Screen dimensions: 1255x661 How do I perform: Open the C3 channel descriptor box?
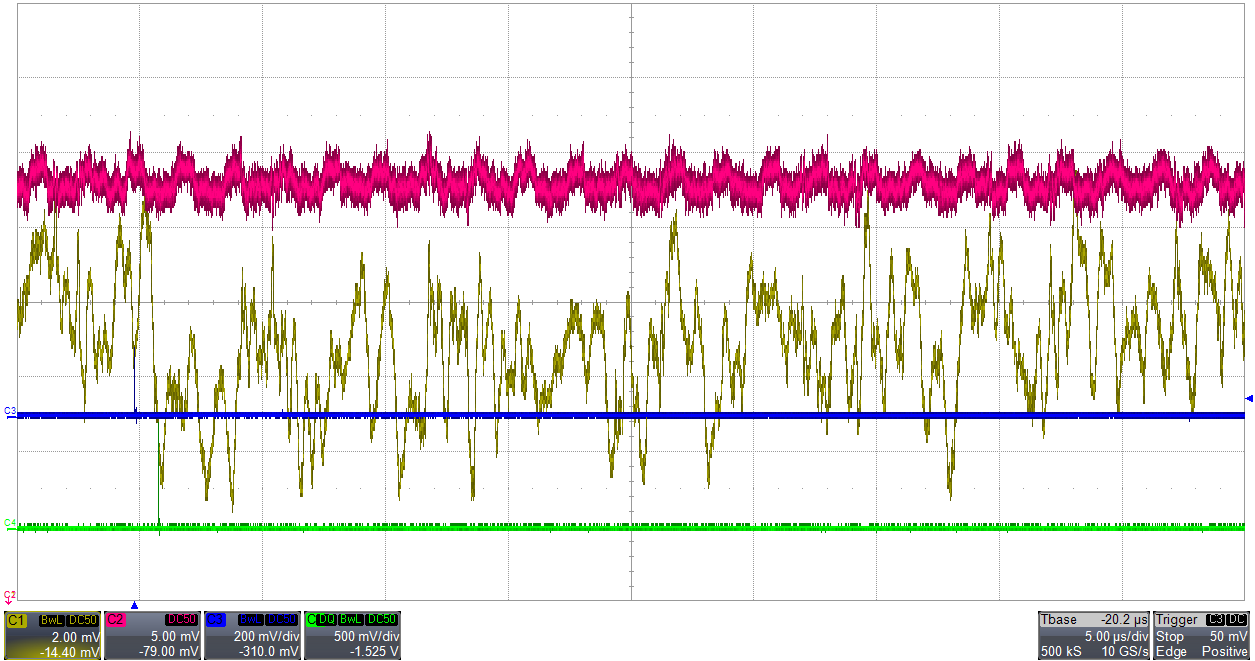point(252,635)
